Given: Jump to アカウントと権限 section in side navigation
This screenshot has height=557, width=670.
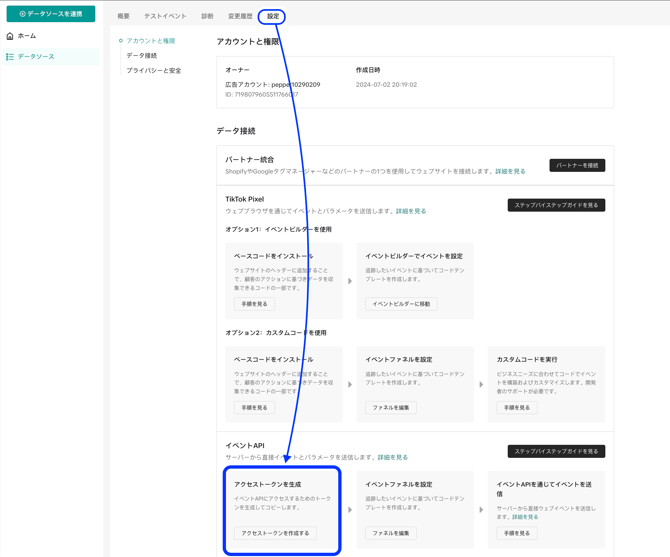Looking at the screenshot, I should pyautogui.click(x=150, y=41).
